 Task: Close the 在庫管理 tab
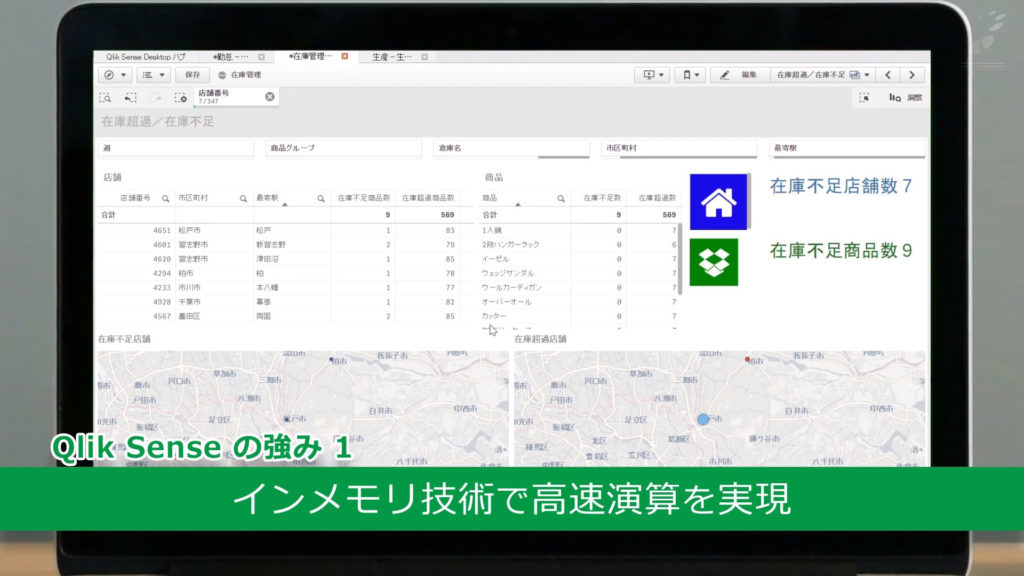tap(345, 56)
